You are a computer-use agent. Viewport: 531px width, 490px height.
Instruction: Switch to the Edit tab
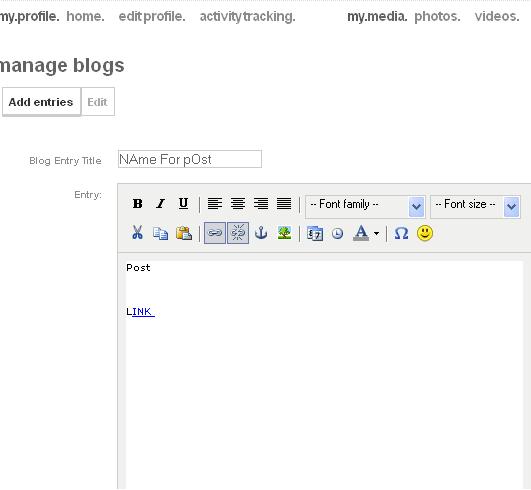click(x=98, y=102)
